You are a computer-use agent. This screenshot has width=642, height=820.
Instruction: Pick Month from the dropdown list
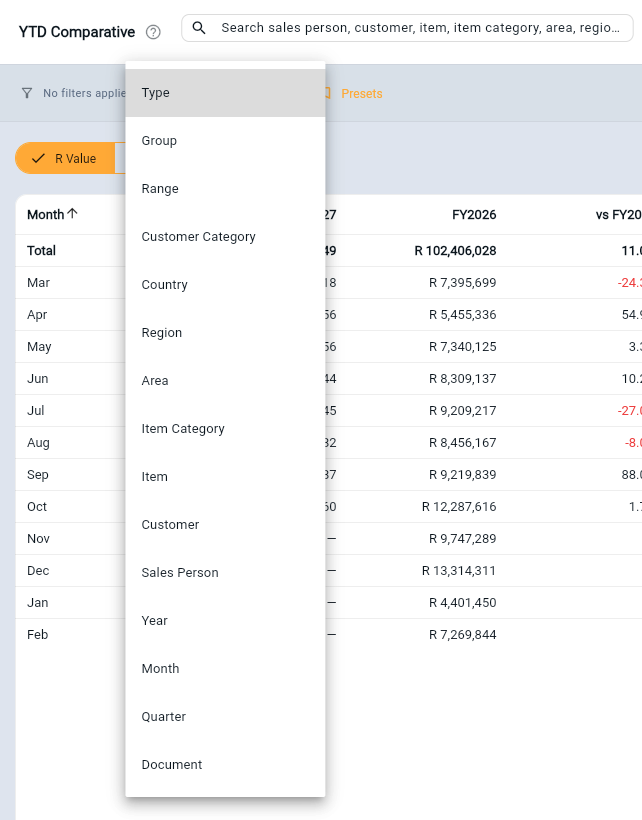pos(225,669)
